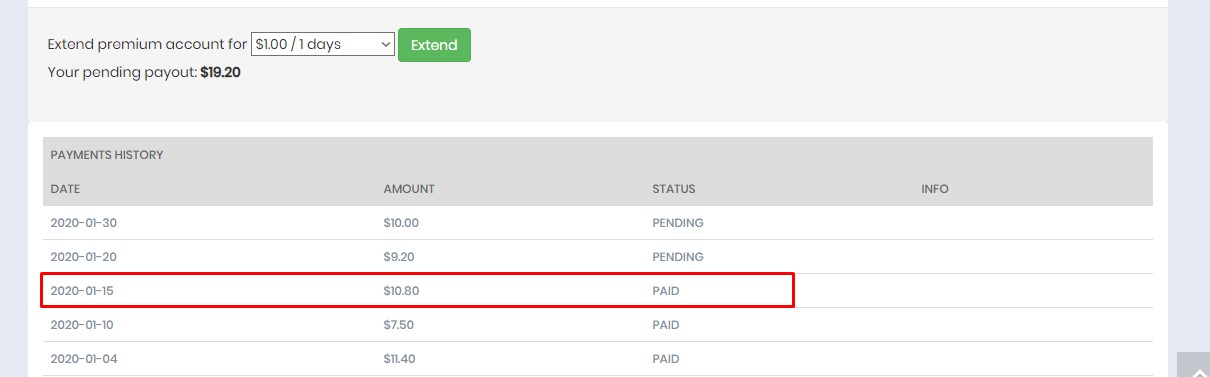Select the 2020-01-10 payment date
Viewport: 1210px width, 377px height.
[x=82, y=325]
